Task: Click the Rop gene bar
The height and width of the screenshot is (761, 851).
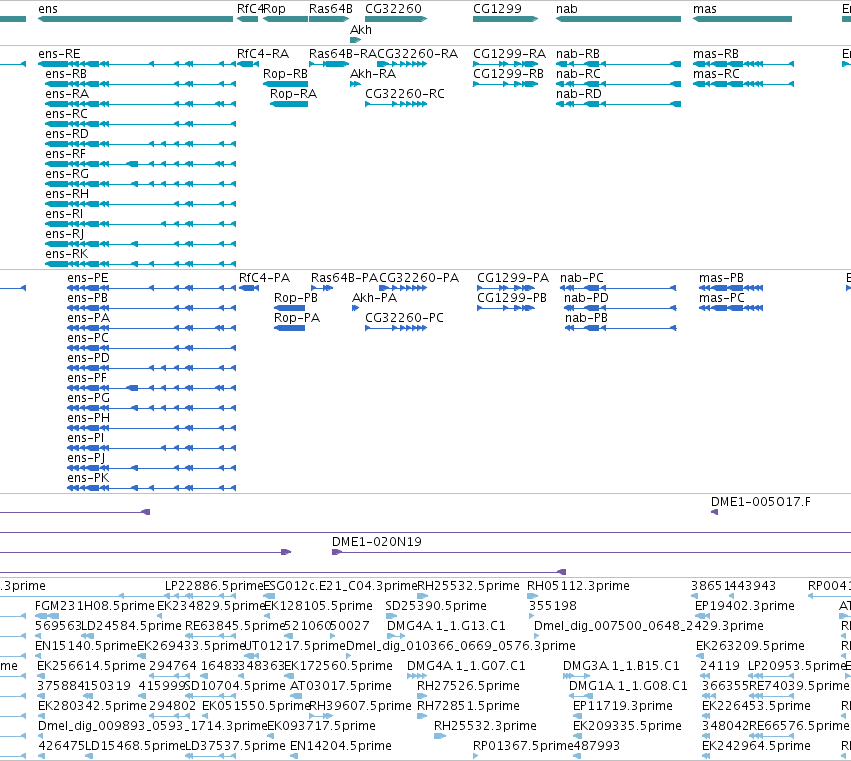Action: pyautogui.click(x=285, y=19)
